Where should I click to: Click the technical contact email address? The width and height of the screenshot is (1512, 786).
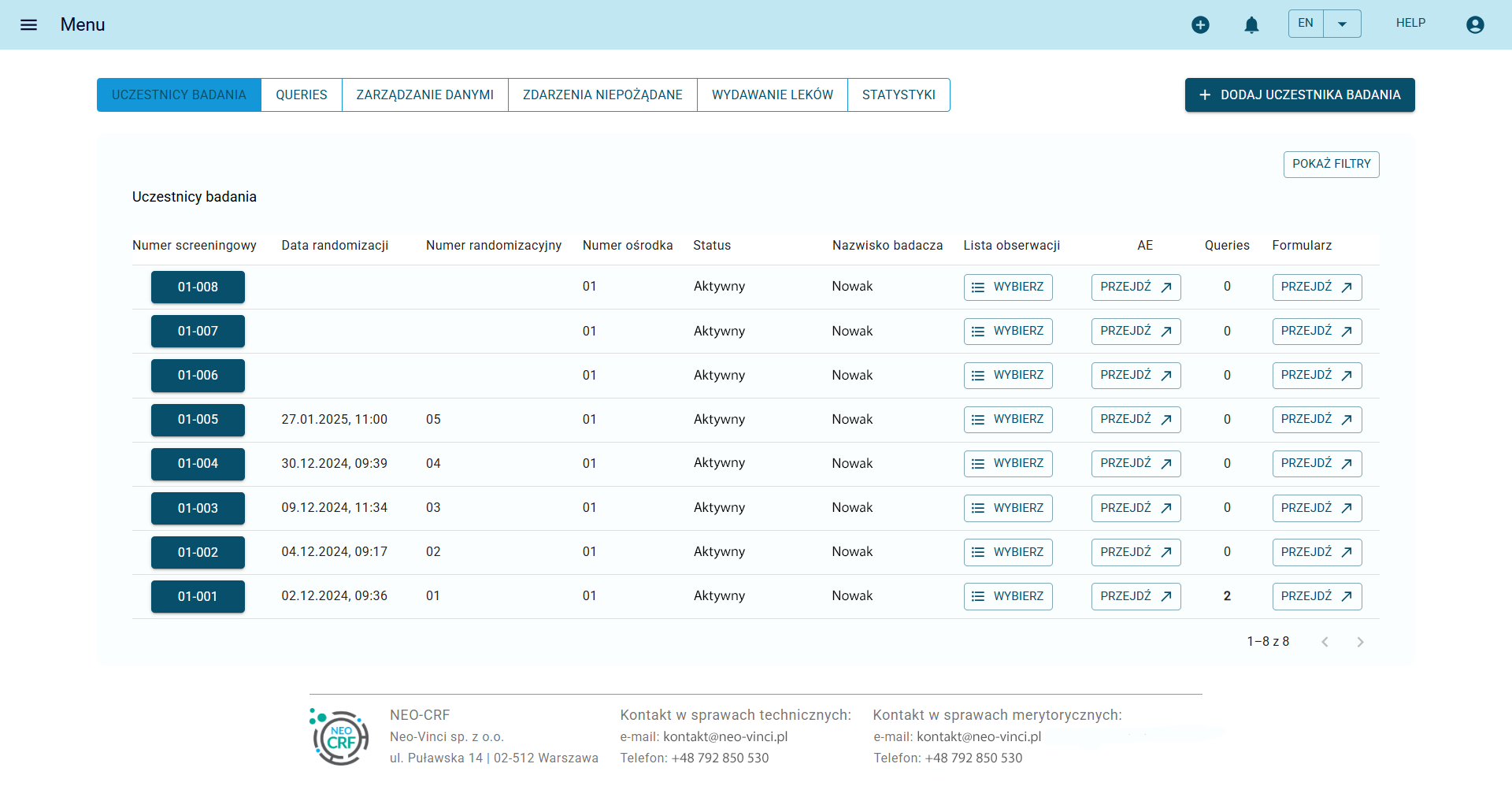725,736
